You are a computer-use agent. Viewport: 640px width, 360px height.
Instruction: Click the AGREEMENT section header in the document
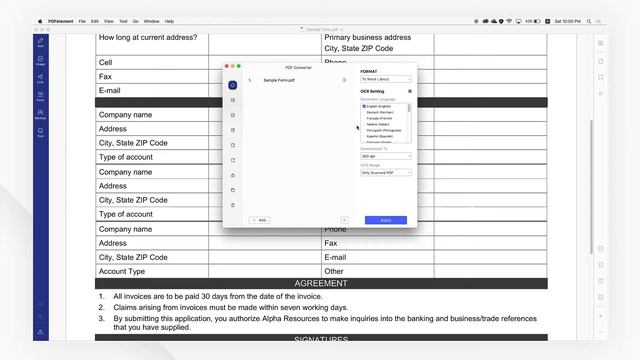point(321,283)
